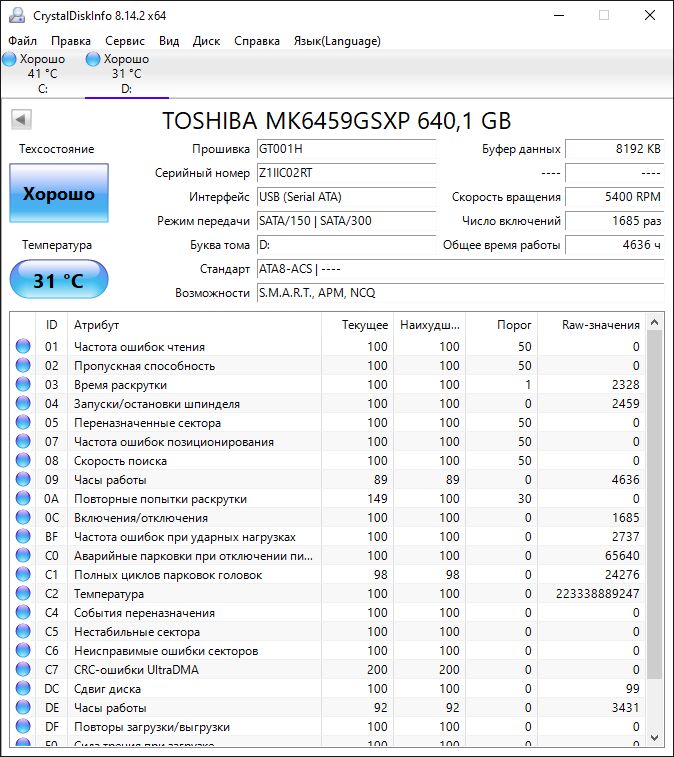Viewport: 674px width, 757px height.
Task: Select the Полных циклов парковок головок row
Action: click(x=328, y=575)
